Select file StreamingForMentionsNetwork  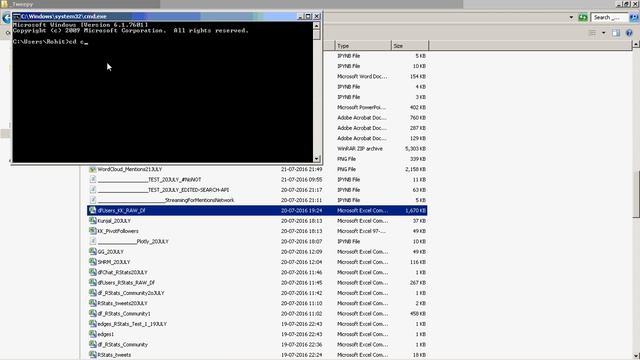click(166, 200)
